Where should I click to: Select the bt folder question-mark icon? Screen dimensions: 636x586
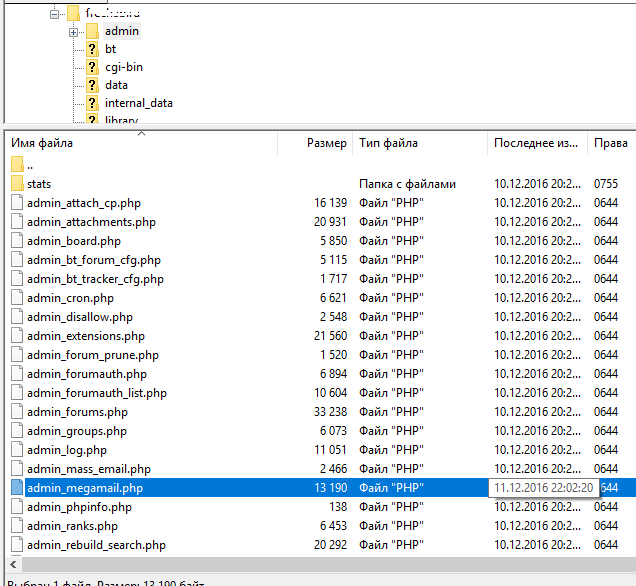pos(92,49)
